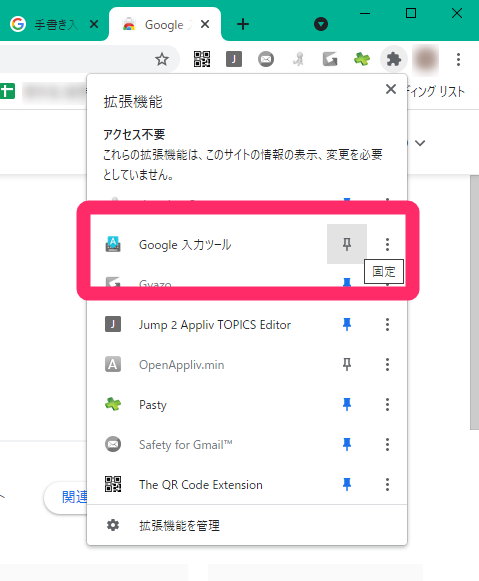
Task: Open The QR Code Extension toolbar icon
Action: (x=202, y=59)
